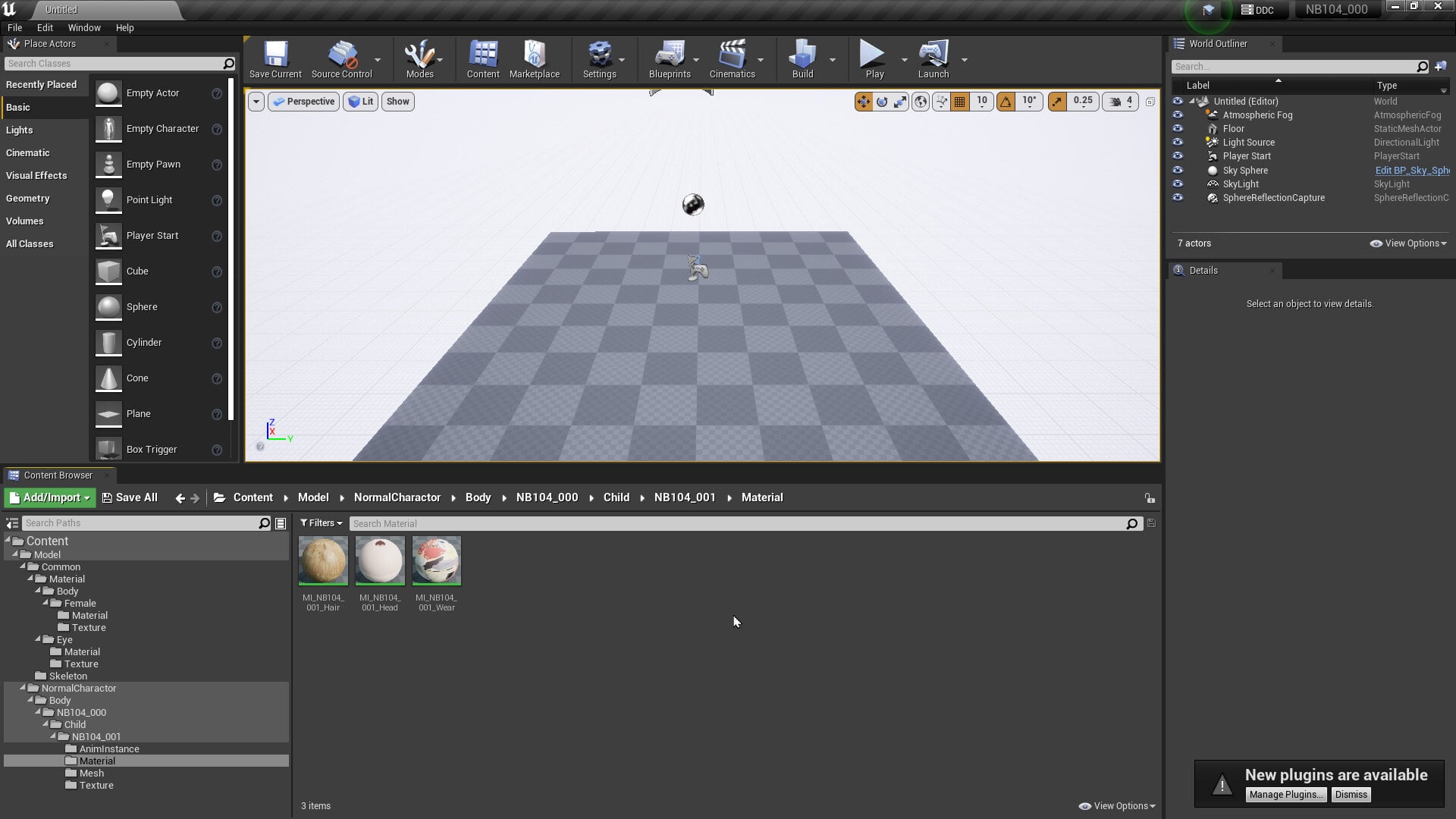Dismiss the new plugins notification
The width and height of the screenshot is (1456, 819).
(x=1351, y=795)
